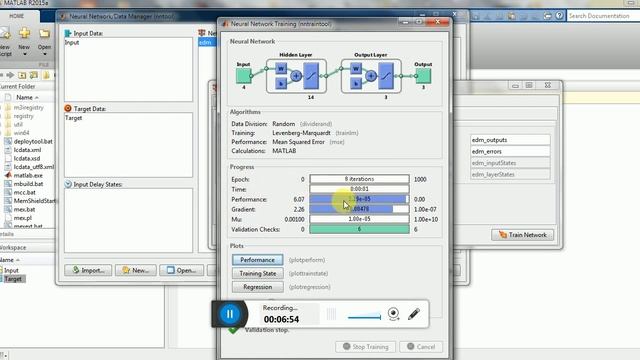This screenshot has height=360, width=640.
Task: Select the m3iregistry folder
Action: click(29, 108)
